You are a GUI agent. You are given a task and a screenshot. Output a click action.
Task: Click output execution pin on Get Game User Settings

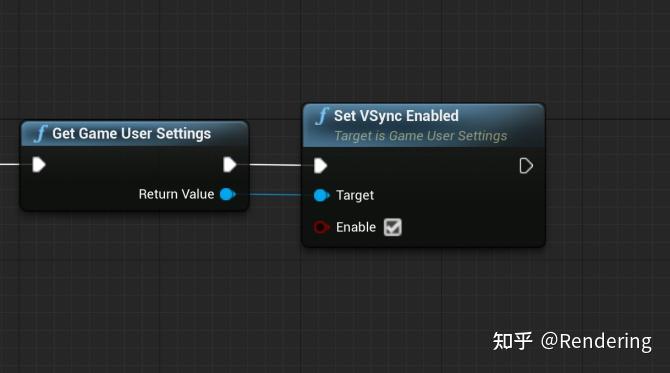229,164
